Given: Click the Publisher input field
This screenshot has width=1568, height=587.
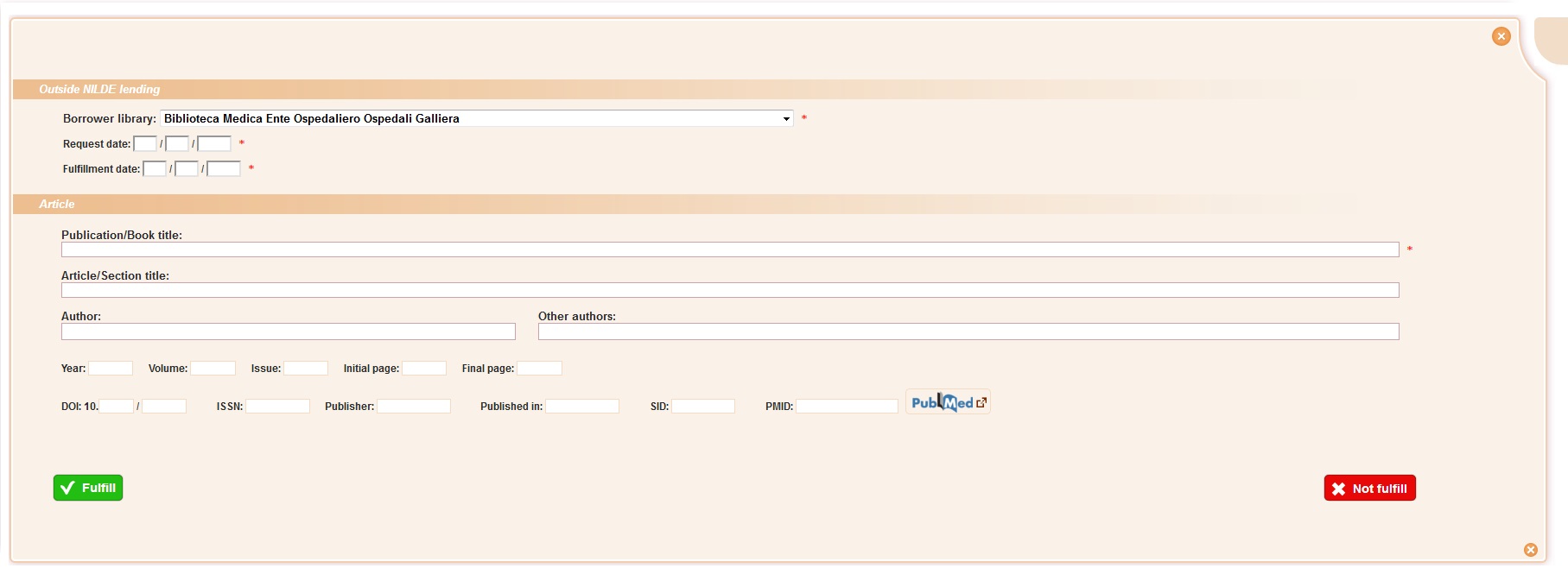Looking at the screenshot, I should pos(414,407).
